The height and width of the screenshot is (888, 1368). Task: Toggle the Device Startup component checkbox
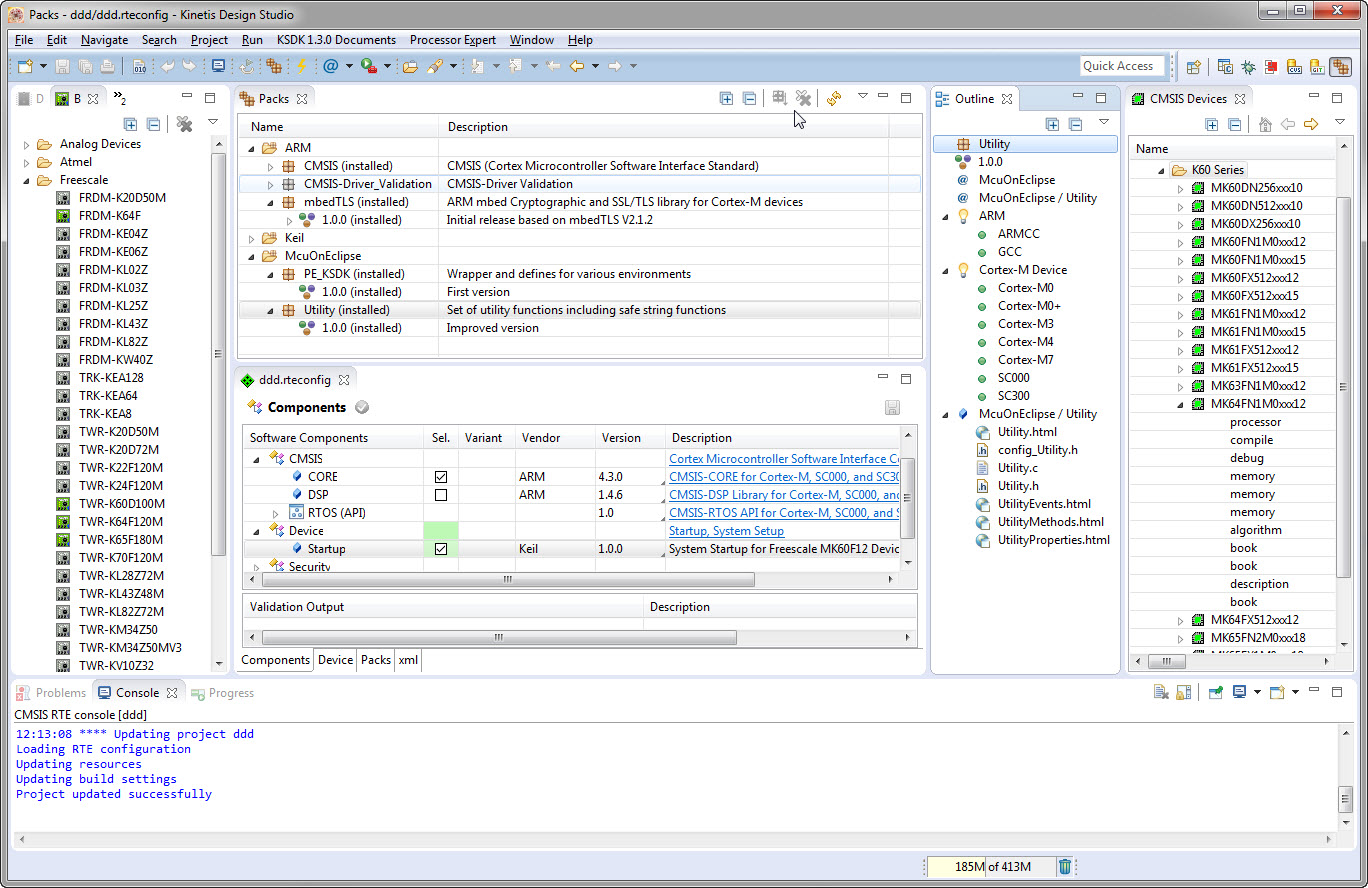coord(441,549)
